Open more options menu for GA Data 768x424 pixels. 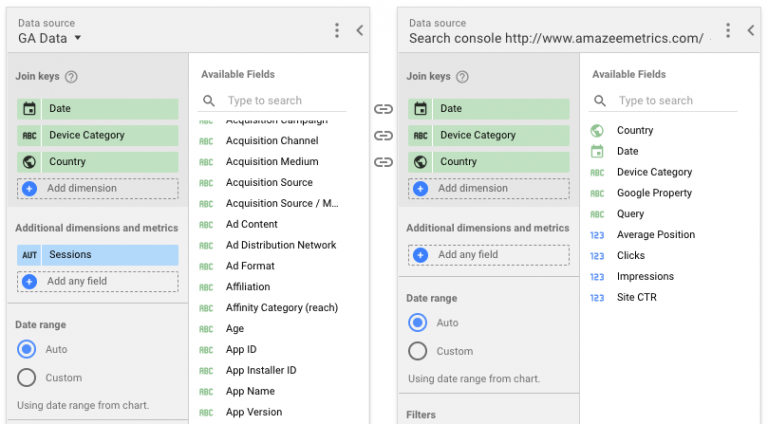click(336, 30)
